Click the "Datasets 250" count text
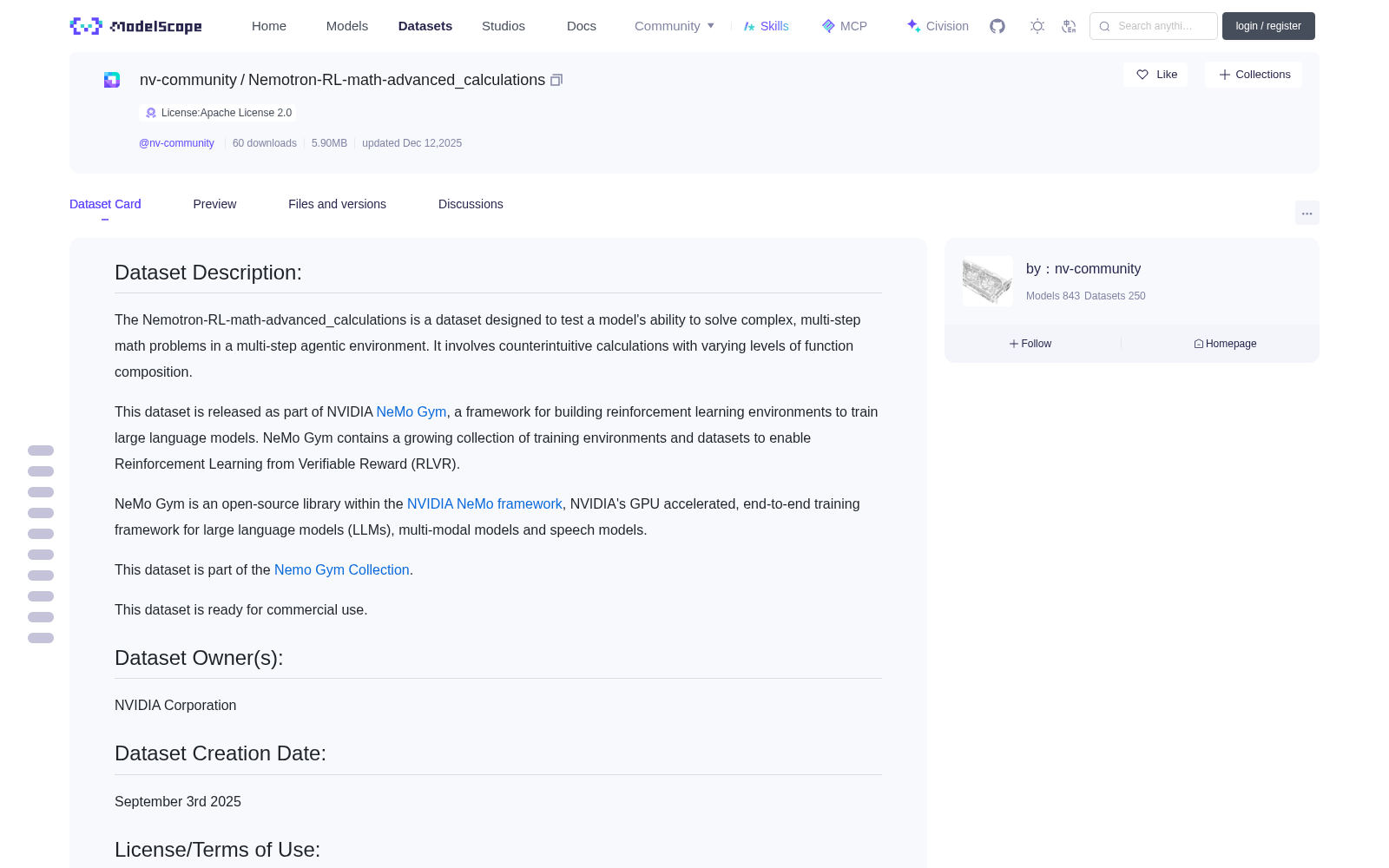 [1115, 296]
